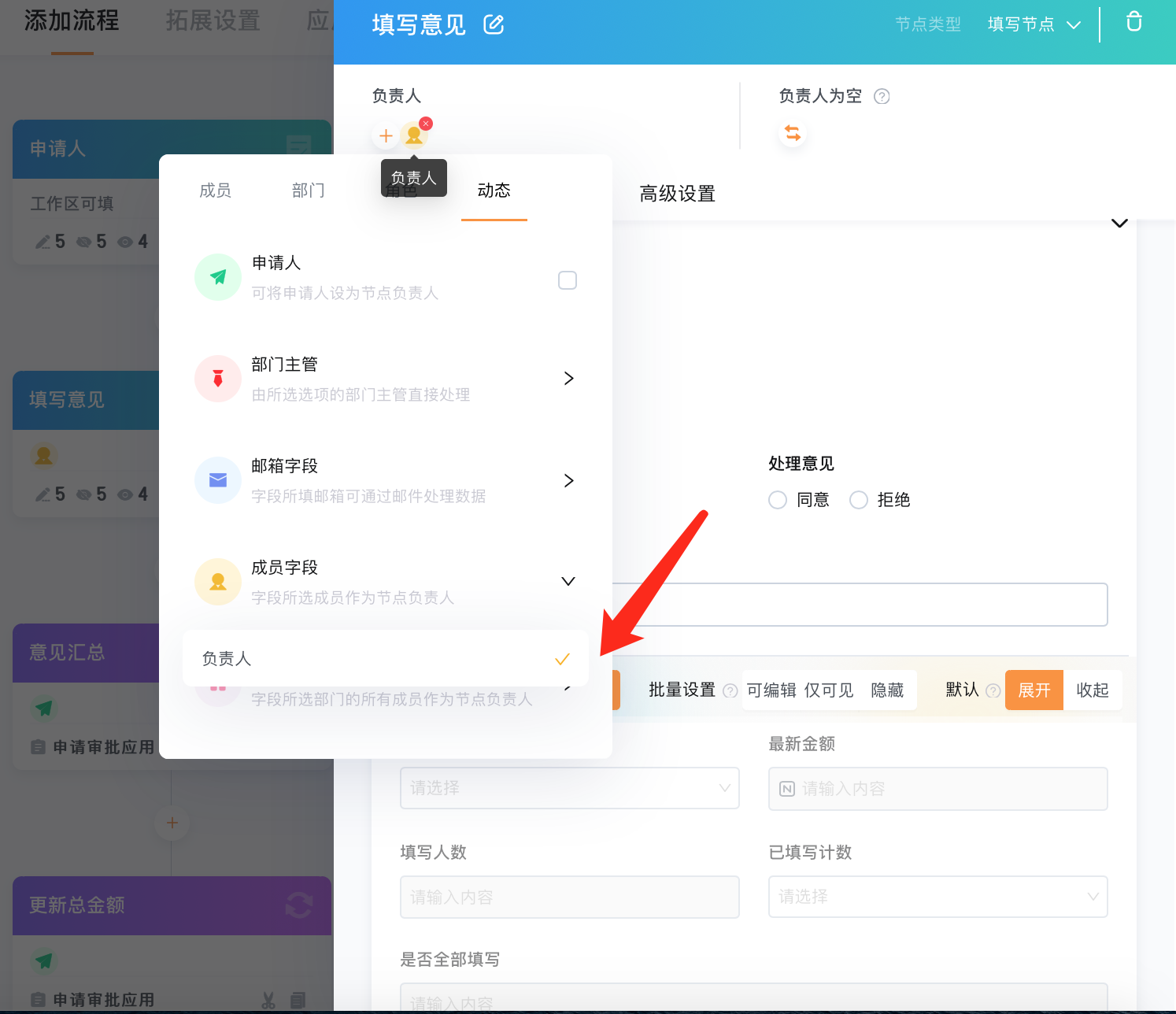Open the 拓展设置 tab
1176x1014 pixels.
click(x=213, y=20)
